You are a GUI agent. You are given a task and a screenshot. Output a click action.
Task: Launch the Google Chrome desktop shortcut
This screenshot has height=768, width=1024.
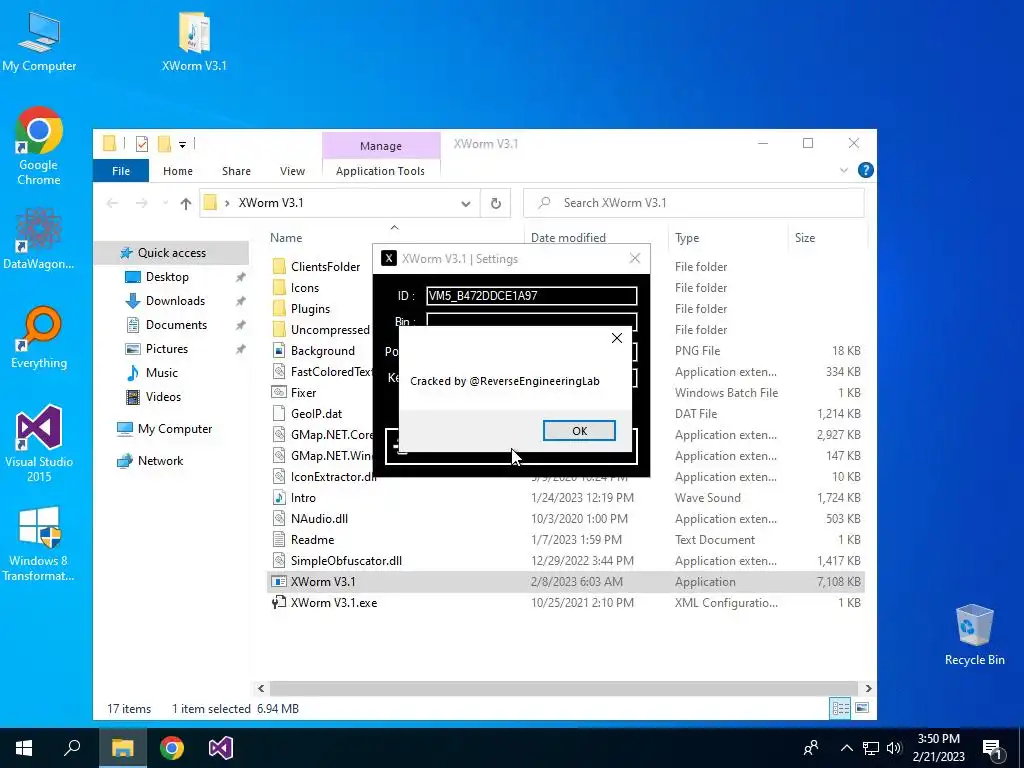pos(39,147)
